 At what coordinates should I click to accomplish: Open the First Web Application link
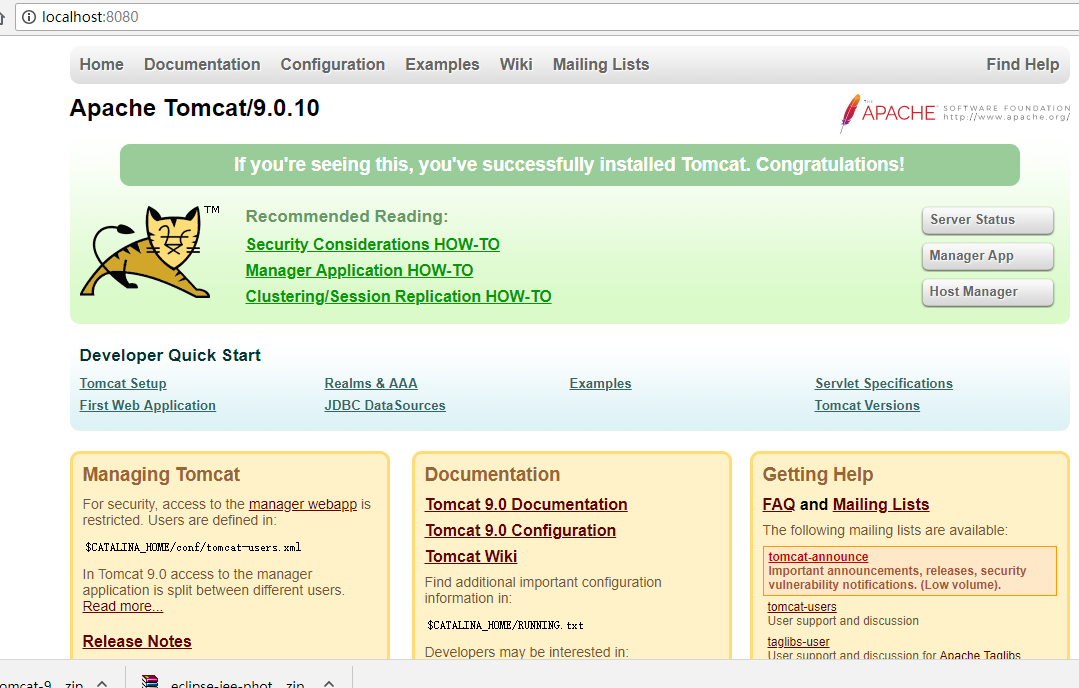click(x=147, y=405)
